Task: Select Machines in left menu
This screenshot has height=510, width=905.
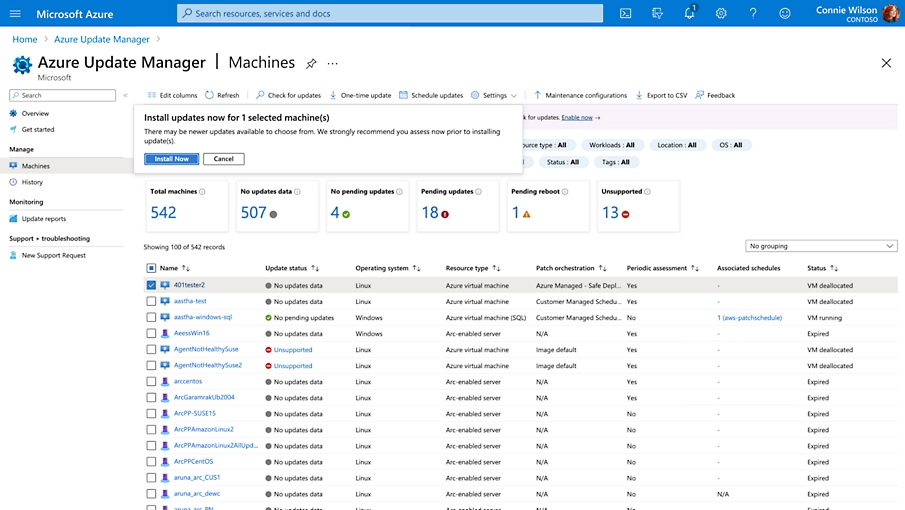Action: click(x=36, y=166)
